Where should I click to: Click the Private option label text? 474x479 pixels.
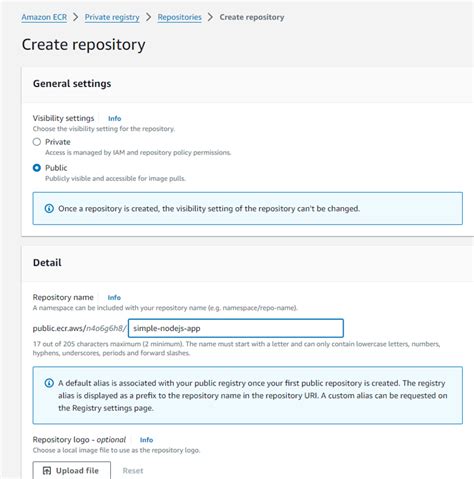tap(58, 142)
